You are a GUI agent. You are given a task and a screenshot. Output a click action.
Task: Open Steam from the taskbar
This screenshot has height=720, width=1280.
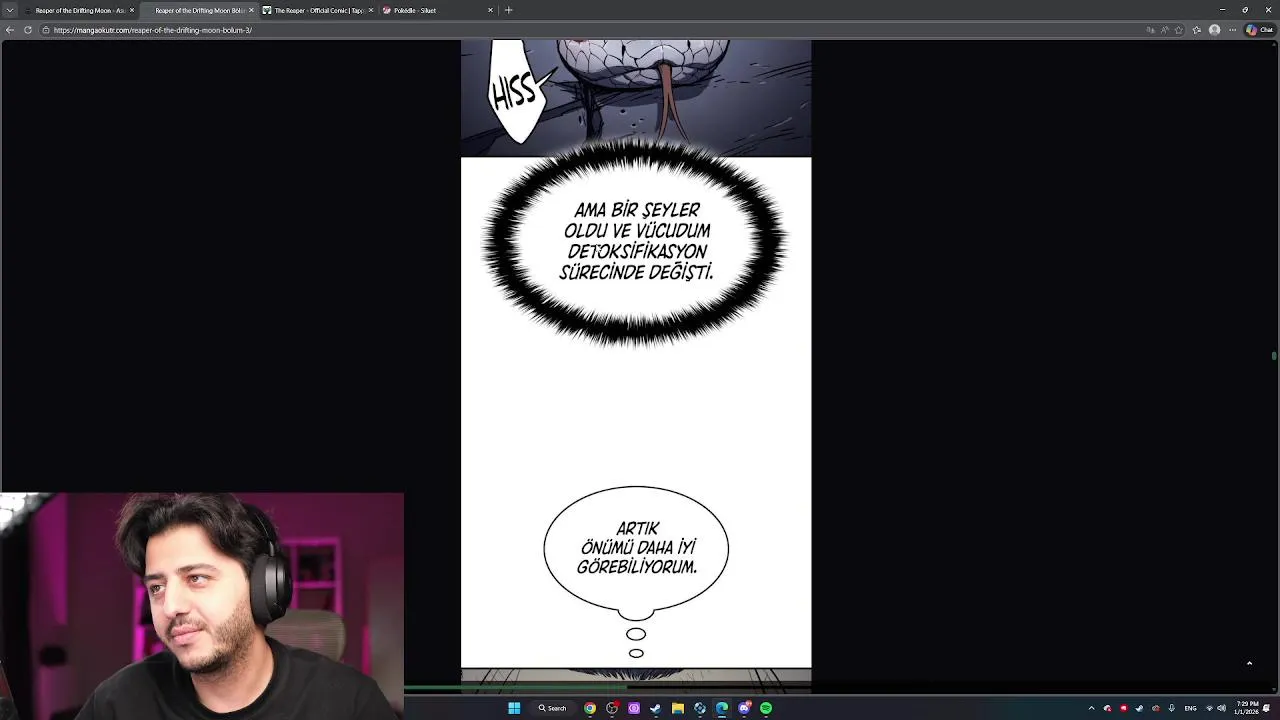[x=656, y=708]
